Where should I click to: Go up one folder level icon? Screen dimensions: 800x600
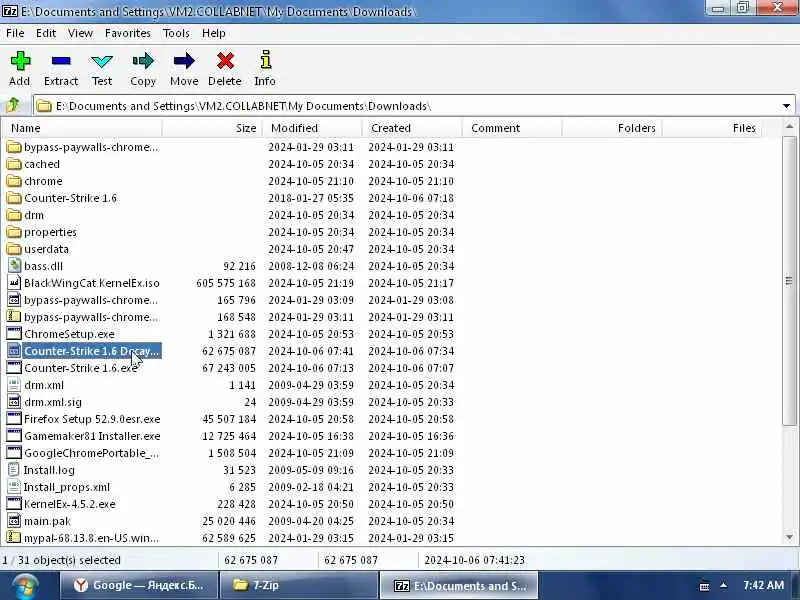(x=13, y=106)
